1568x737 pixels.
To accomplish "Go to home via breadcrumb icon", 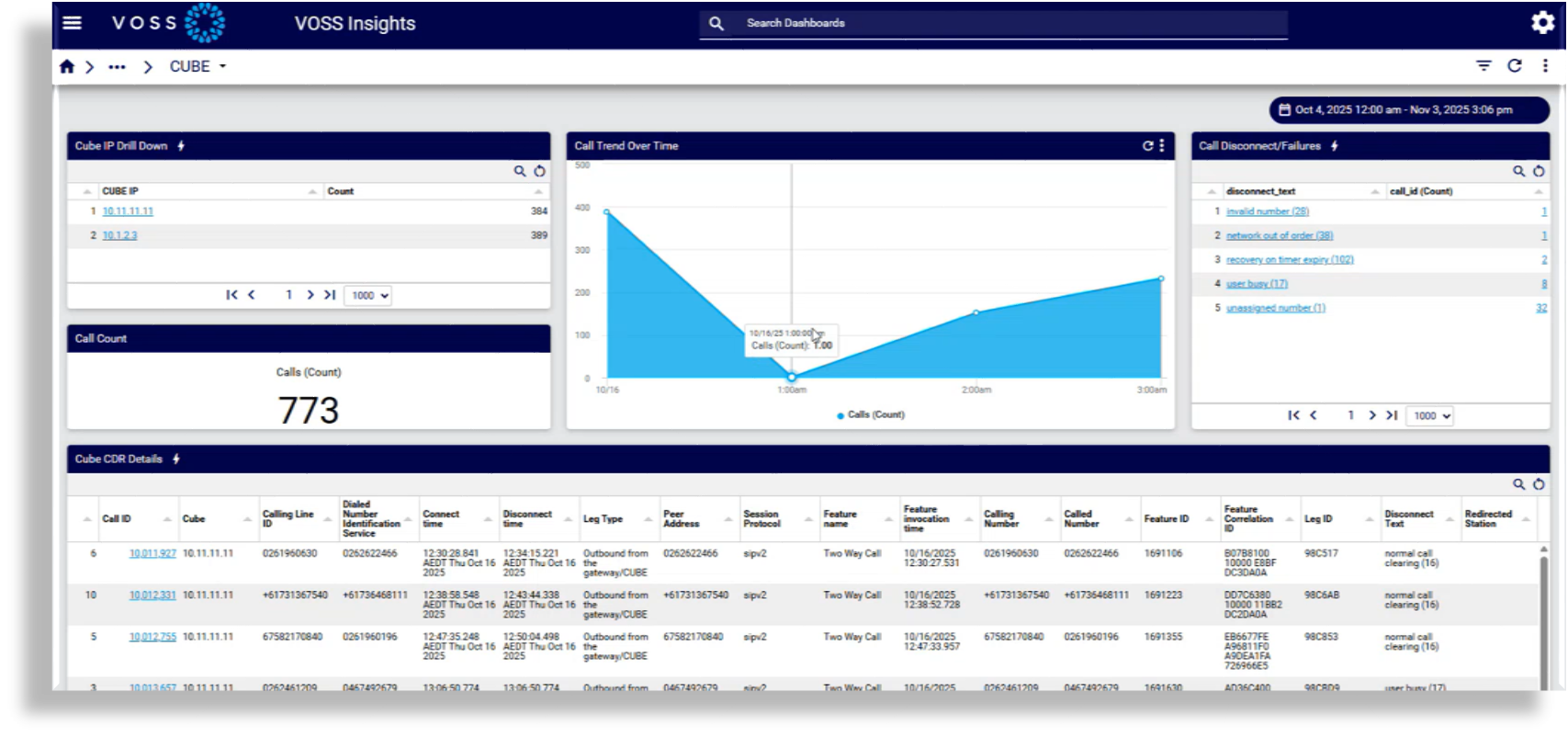I will 67,66.
